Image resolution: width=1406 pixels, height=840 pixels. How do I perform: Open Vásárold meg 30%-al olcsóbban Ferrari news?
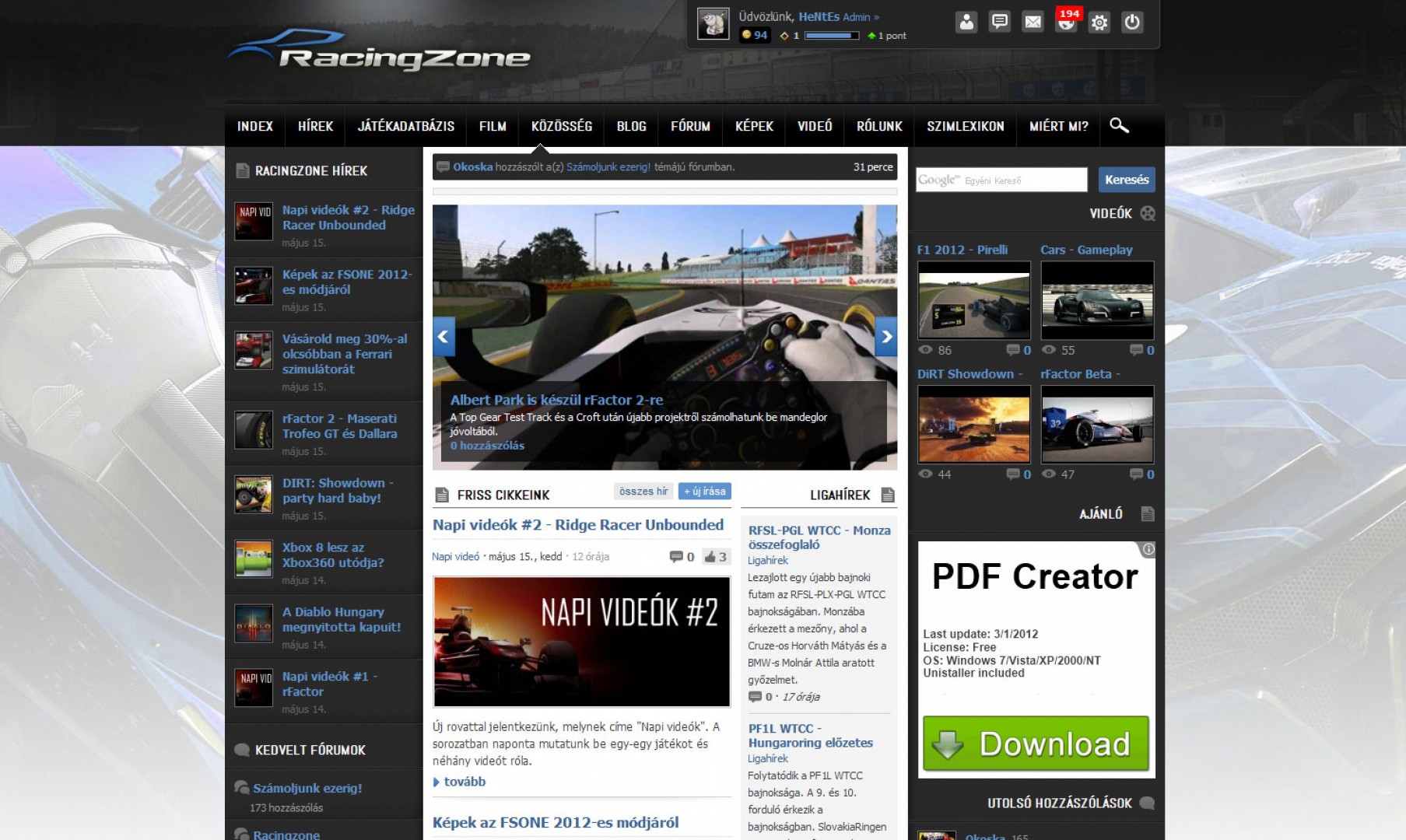(x=345, y=354)
